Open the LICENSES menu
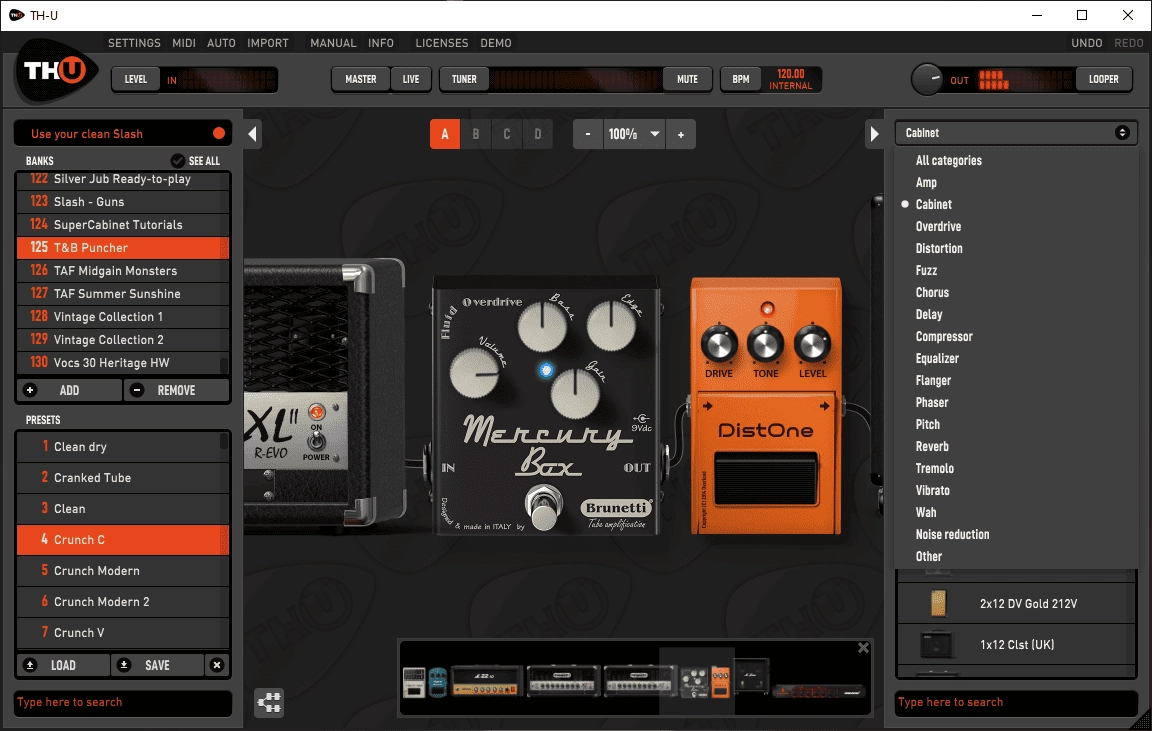Image resolution: width=1152 pixels, height=731 pixels. pos(442,43)
